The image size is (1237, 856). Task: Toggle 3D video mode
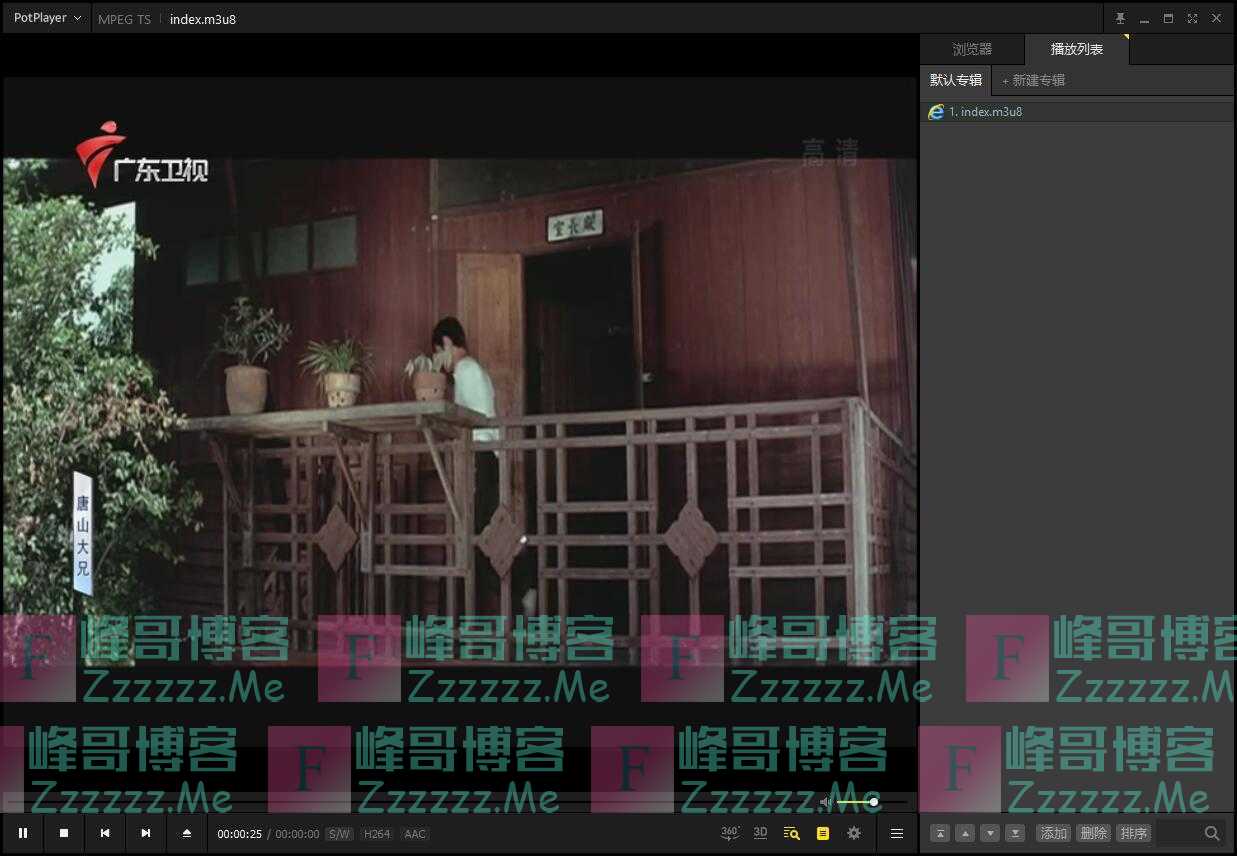(x=760, y=833)
